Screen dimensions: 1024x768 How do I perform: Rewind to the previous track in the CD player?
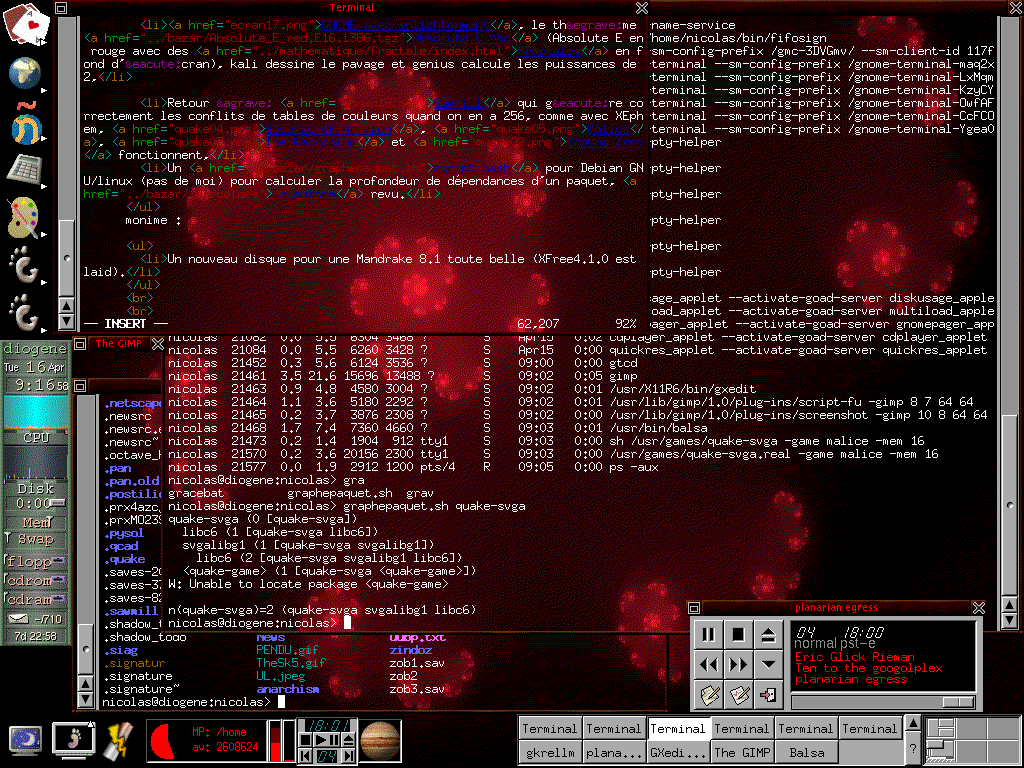pos(709,664)
